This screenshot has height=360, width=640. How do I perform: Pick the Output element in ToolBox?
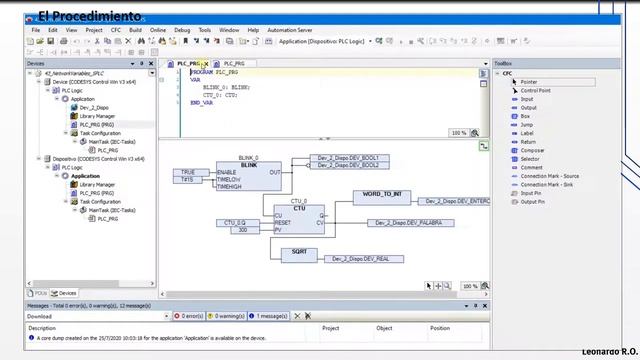524,108
